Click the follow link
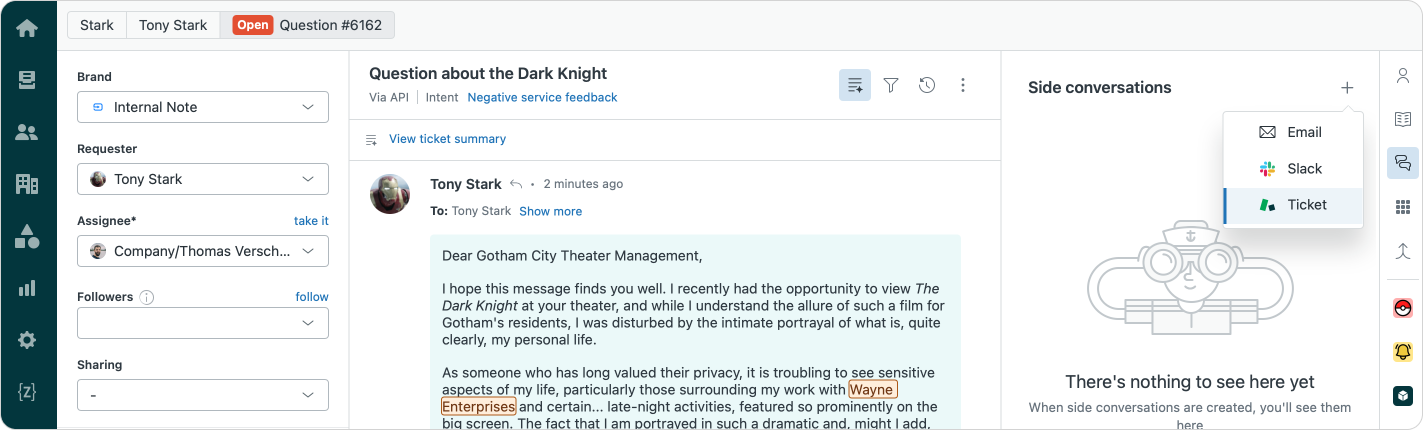The width and height of the screenshot is (1423, 430). click(x=312, y=297)
